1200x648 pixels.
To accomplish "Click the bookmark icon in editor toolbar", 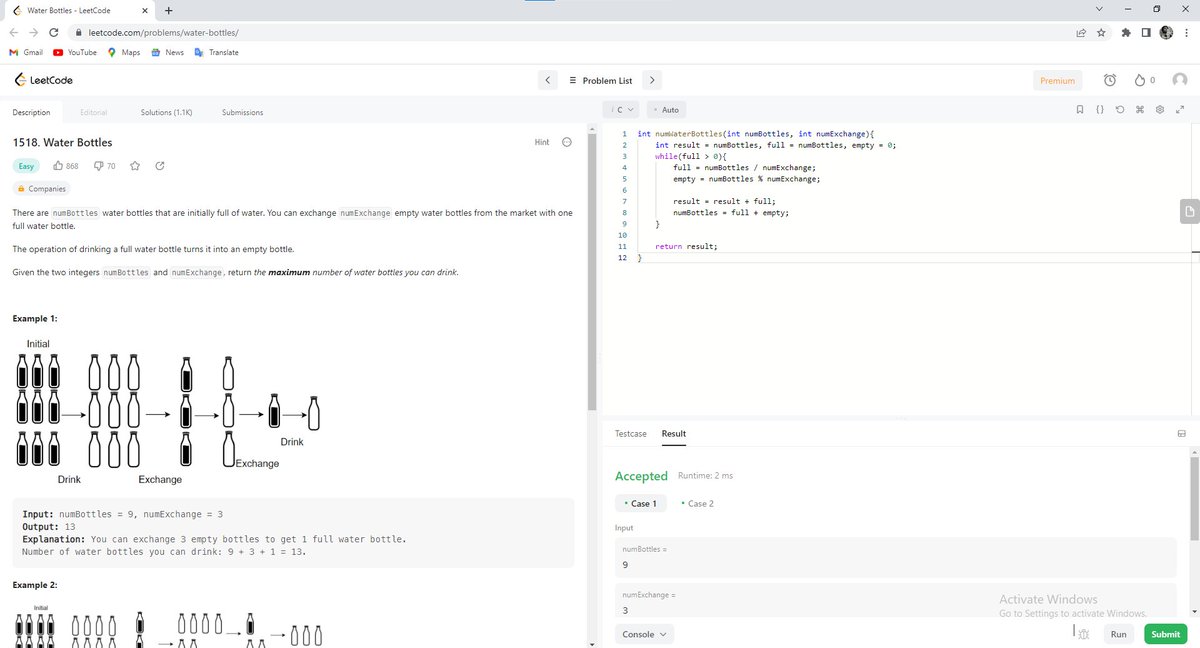I will pyautogui.click(x=1079, y=109).
